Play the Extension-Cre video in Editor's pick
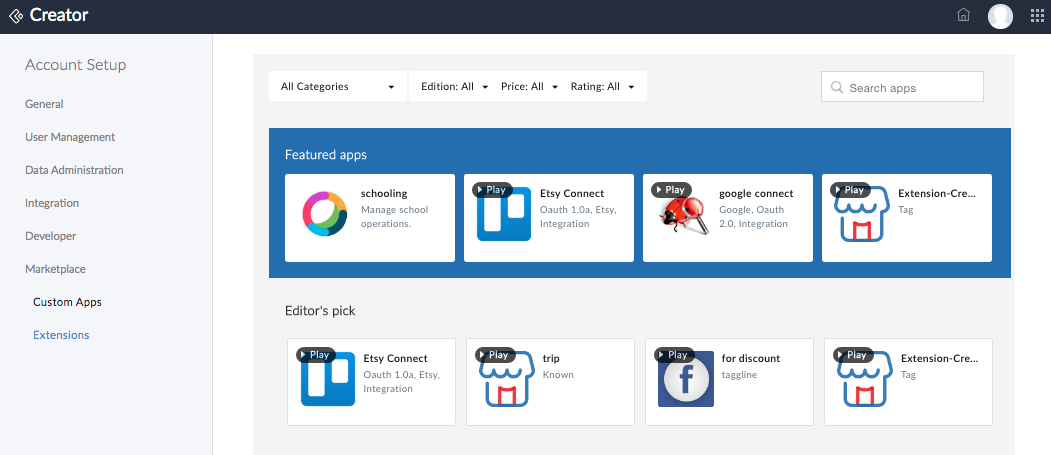The image size is (1051, 455). (853, 354)
